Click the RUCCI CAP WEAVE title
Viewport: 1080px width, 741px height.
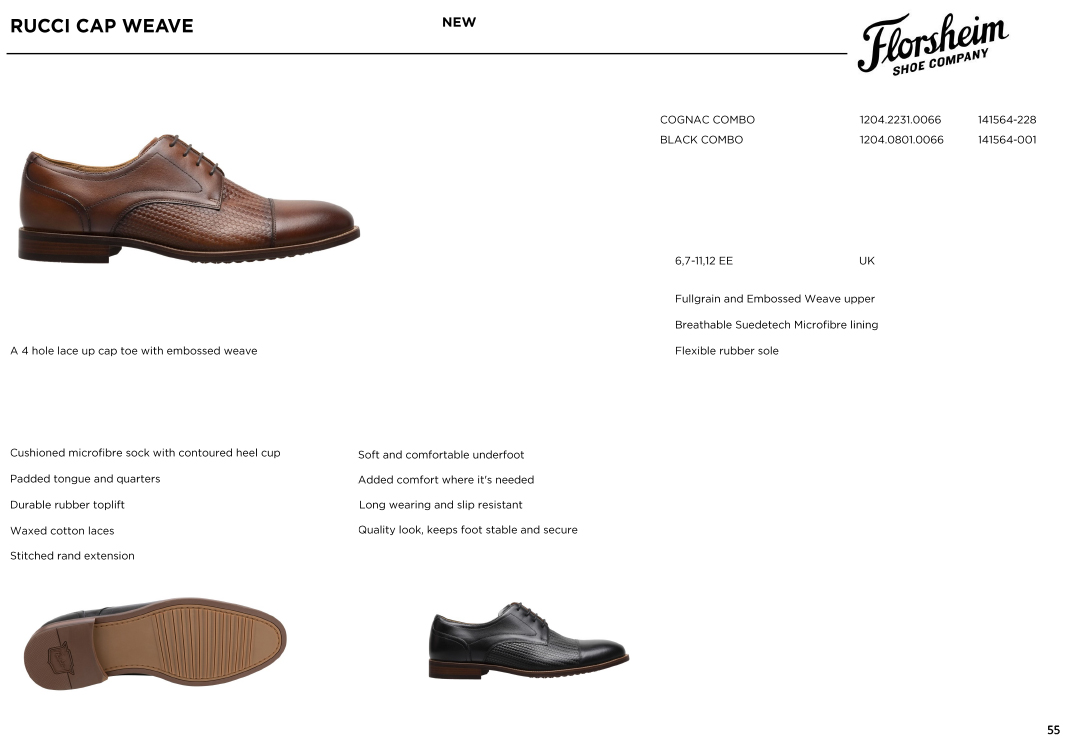click(x=102, y=26)
